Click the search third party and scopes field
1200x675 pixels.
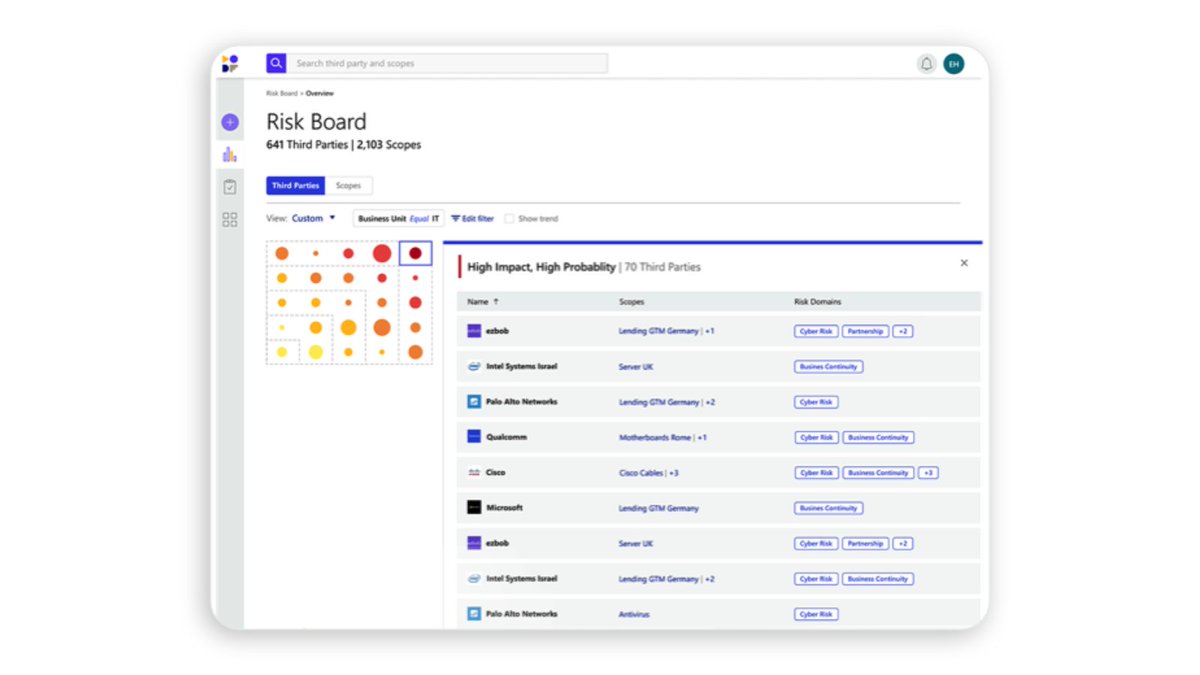tap(447, 63)
